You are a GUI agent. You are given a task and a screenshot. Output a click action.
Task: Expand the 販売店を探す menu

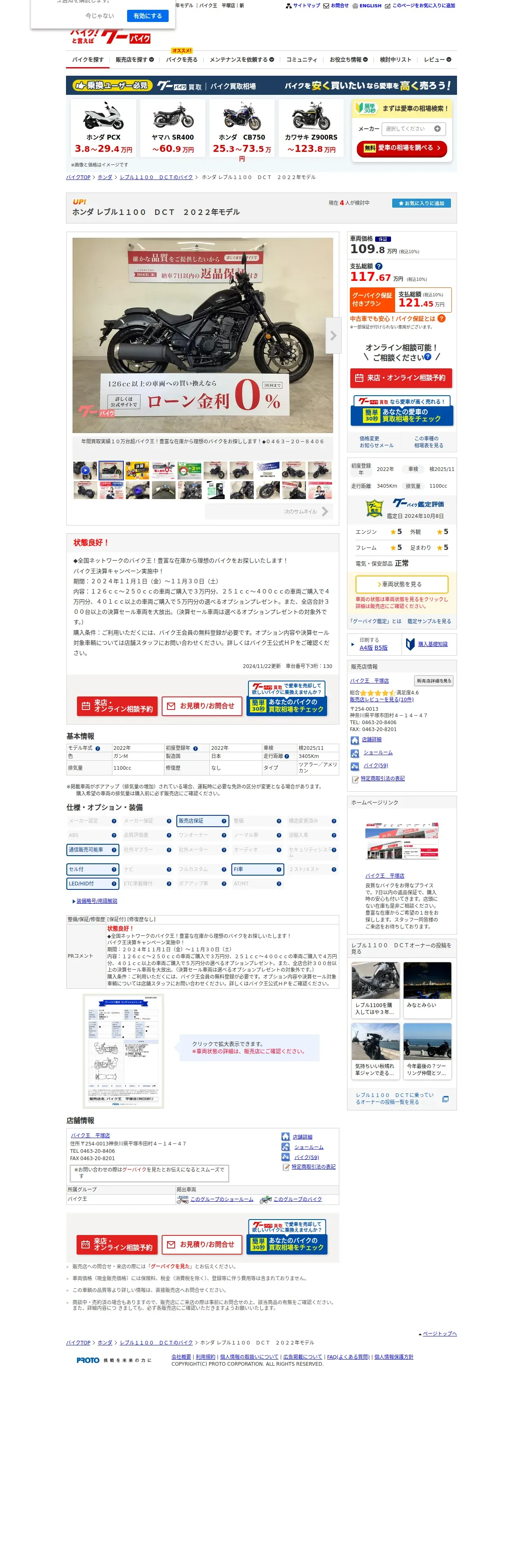pyautogui.click(x=134, y=60)
